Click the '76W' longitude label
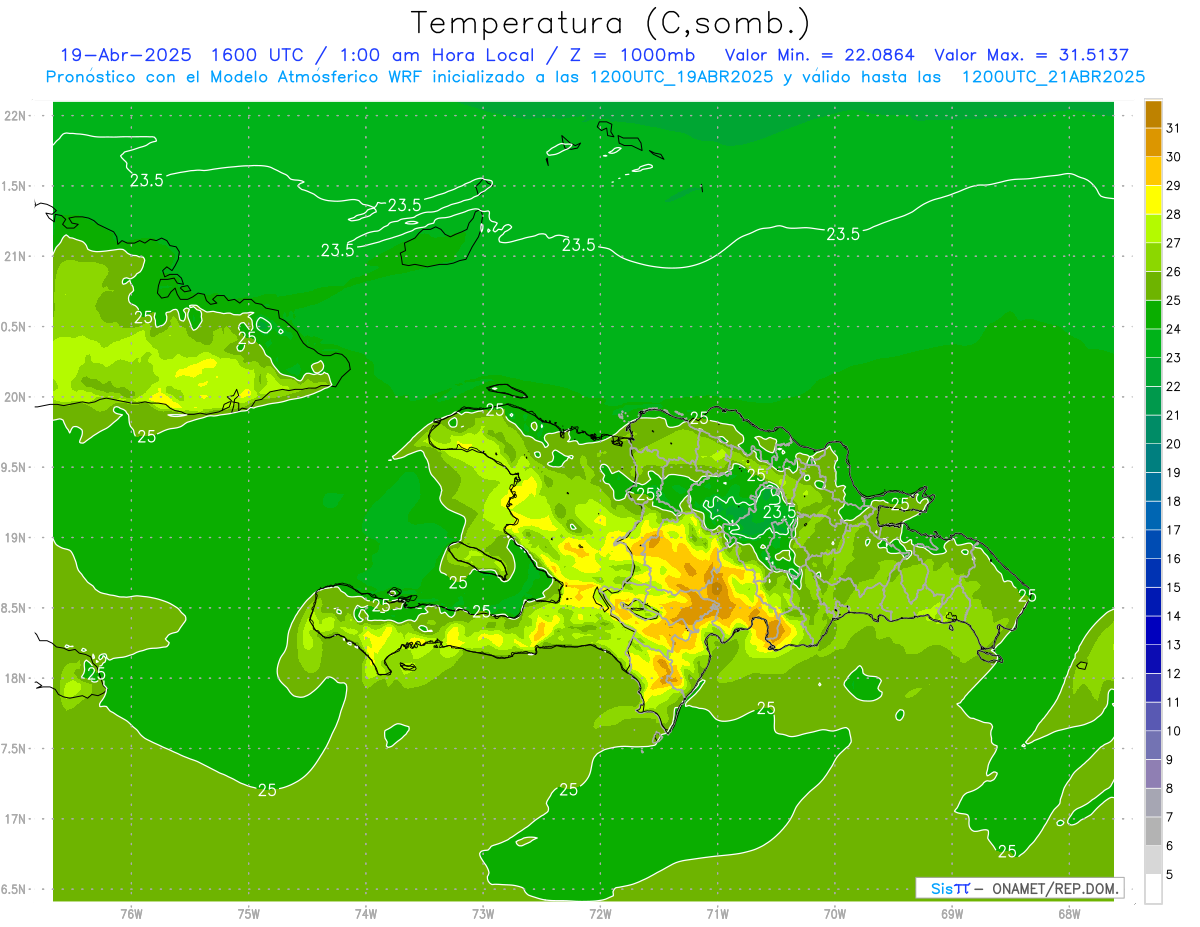The height and width of the screenshot is (927, 1200). pos(131,915)
